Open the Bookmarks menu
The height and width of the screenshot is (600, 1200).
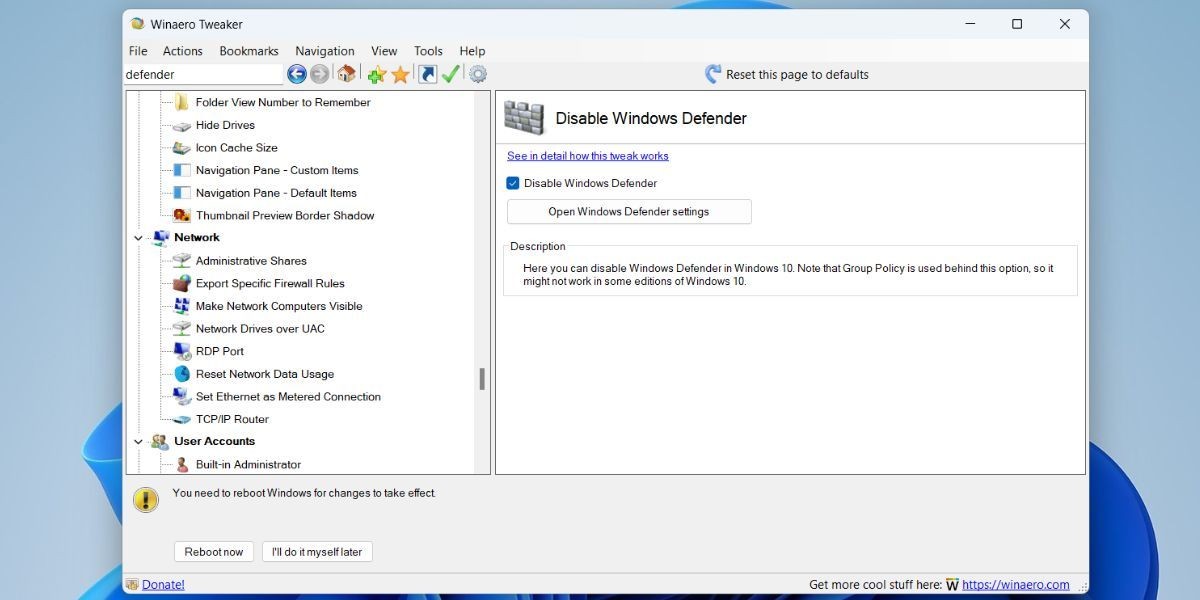249,51
